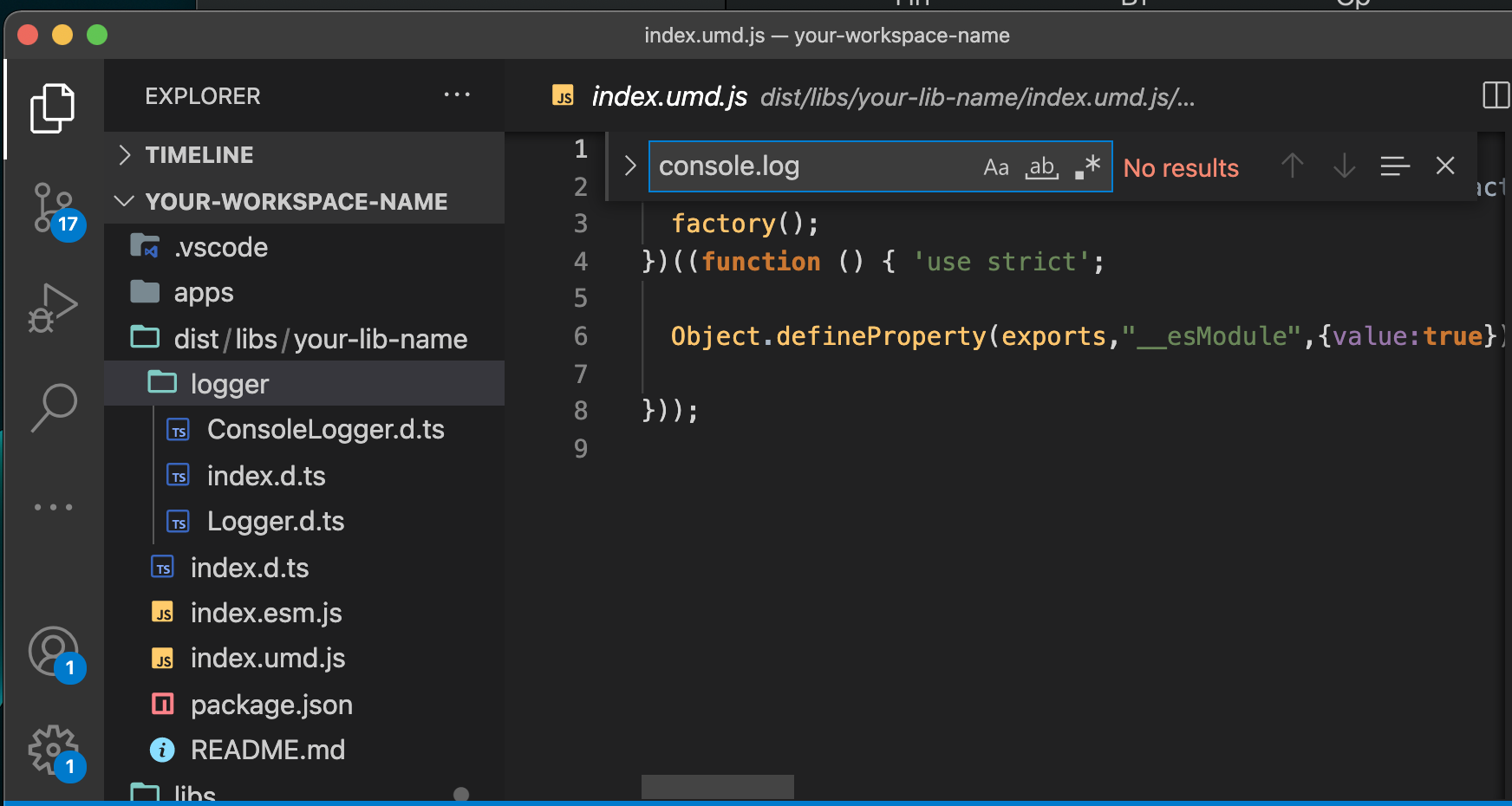Click the macOS yellow minimize button
The width and height of the screenshot is (1512, 806).
pos(62,35)
